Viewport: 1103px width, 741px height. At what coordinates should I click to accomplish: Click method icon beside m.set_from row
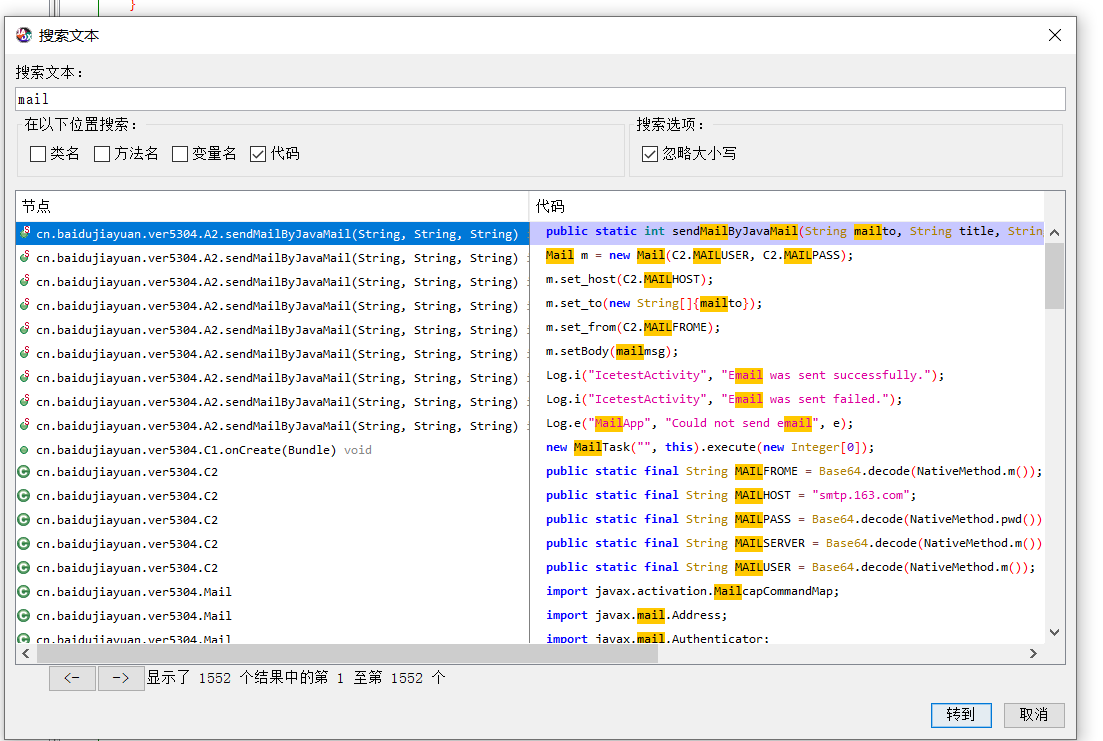25,329
